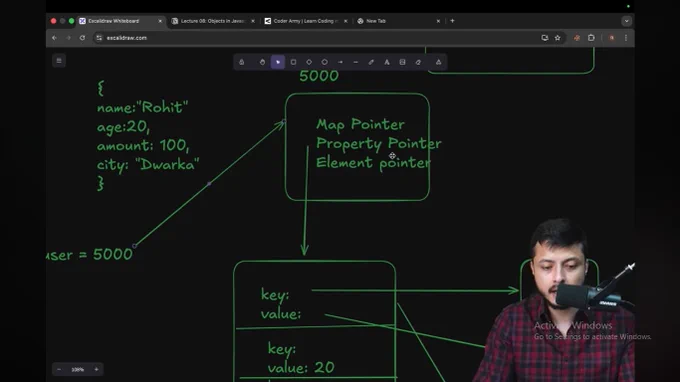The image size is (680, 382).
Task: Select the "value: 20" text
Action: click(x=301, y=368)
